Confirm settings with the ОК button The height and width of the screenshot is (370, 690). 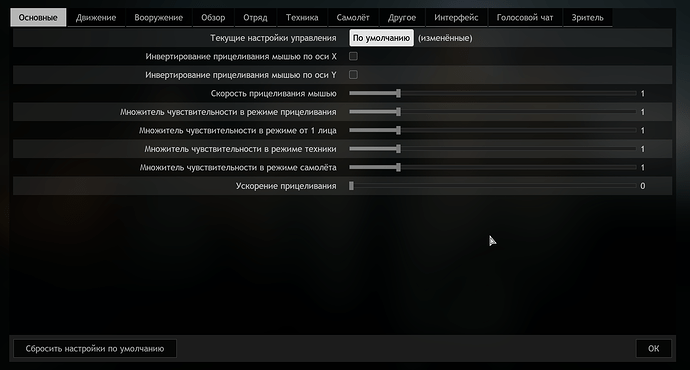pos(653,348)
